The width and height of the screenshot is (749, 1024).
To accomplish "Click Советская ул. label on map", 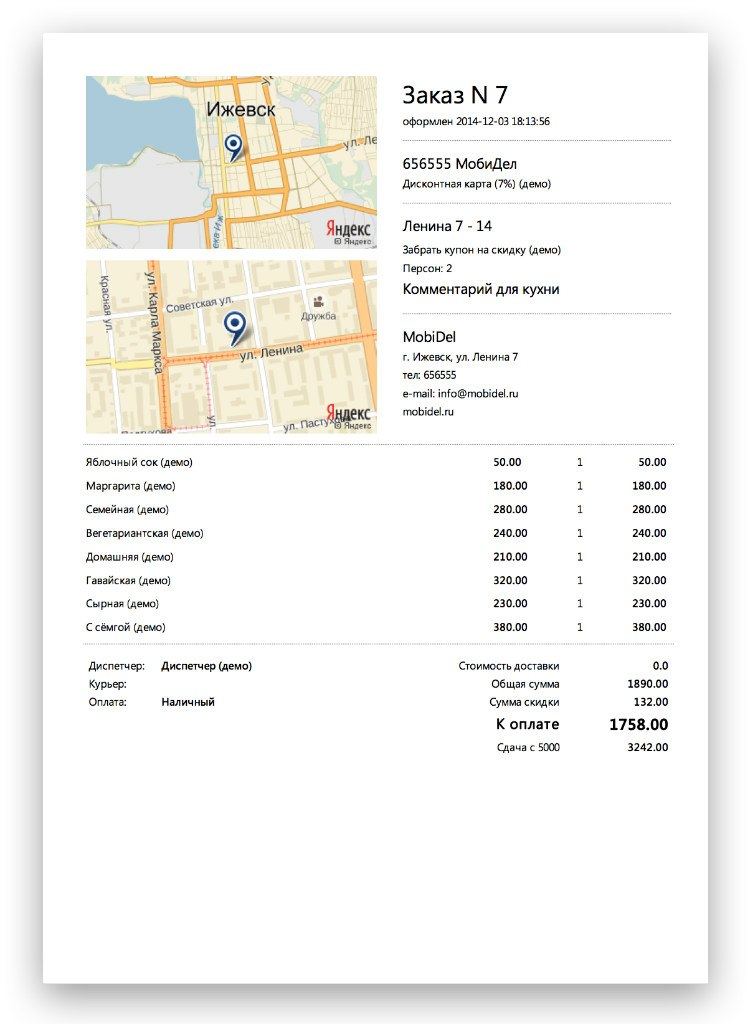I will click(x=200, y=304).
